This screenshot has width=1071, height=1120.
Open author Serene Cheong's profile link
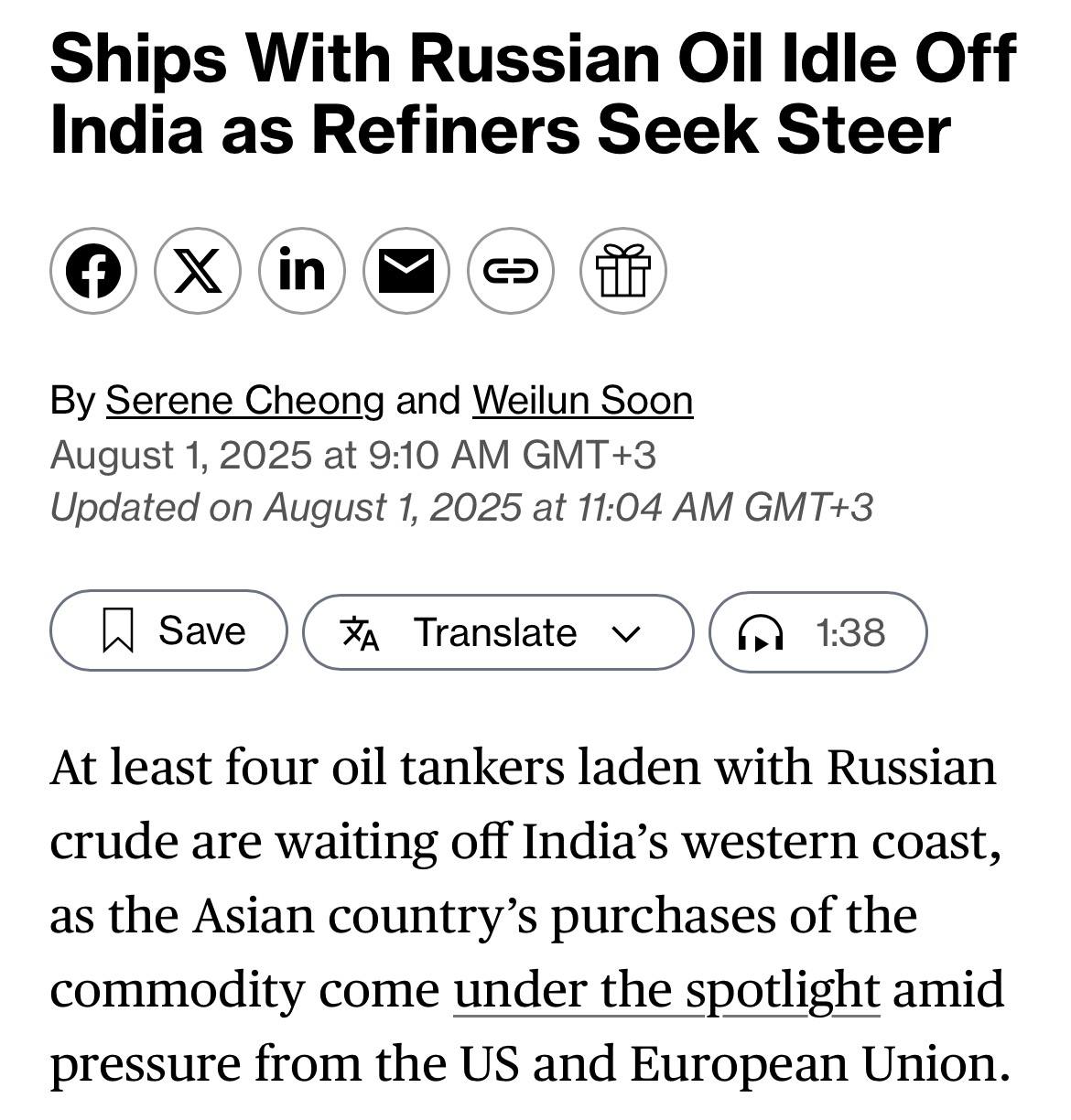[x=244, y=401]
